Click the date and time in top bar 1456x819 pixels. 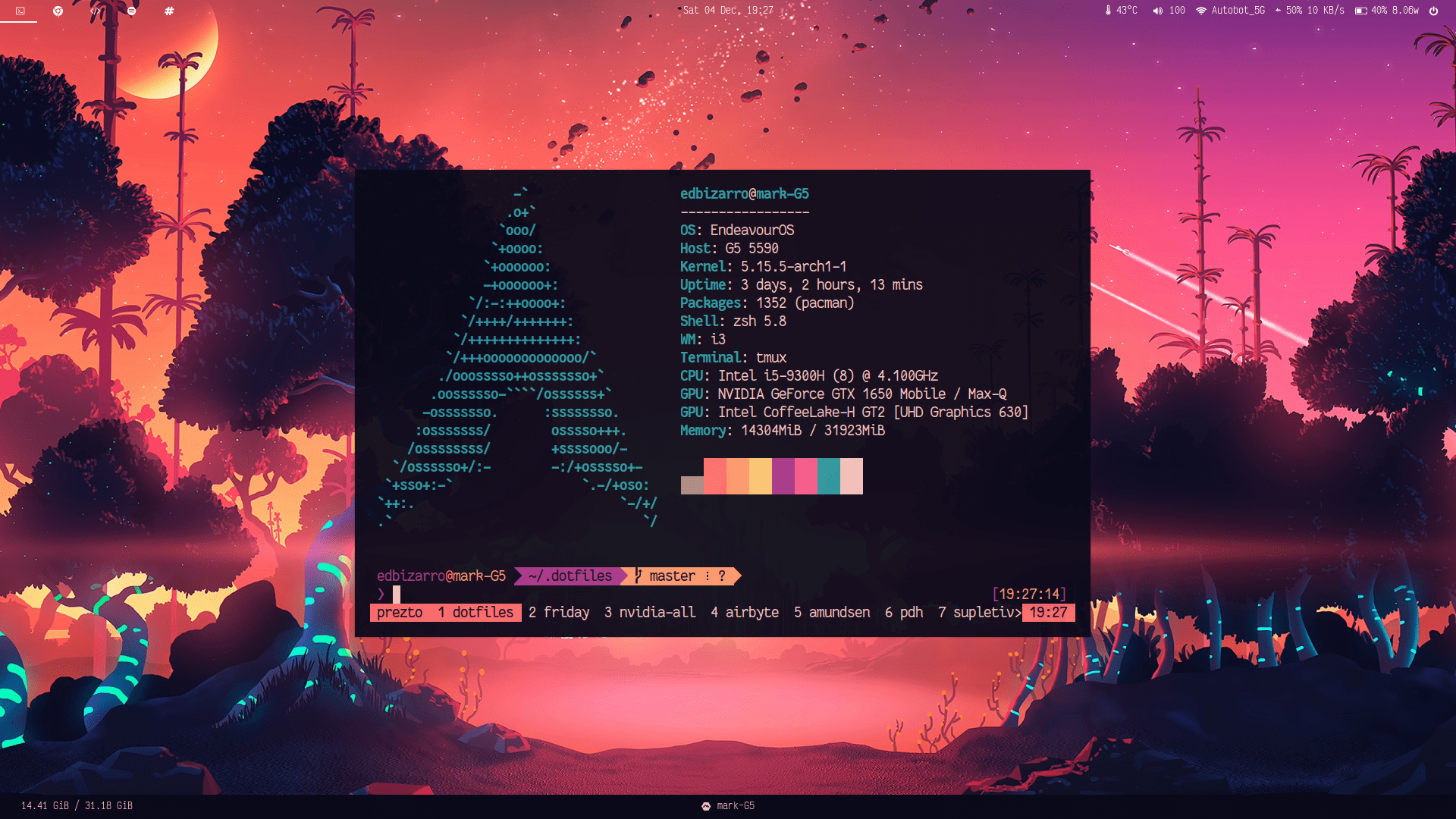(728, 11)
